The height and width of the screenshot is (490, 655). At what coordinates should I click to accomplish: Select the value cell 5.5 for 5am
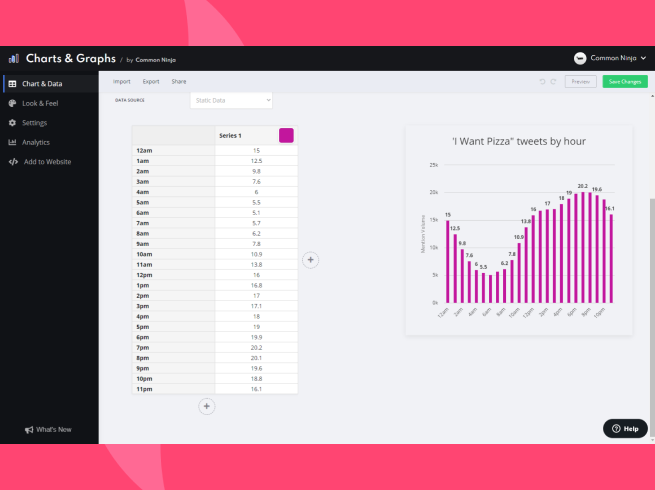256,202
